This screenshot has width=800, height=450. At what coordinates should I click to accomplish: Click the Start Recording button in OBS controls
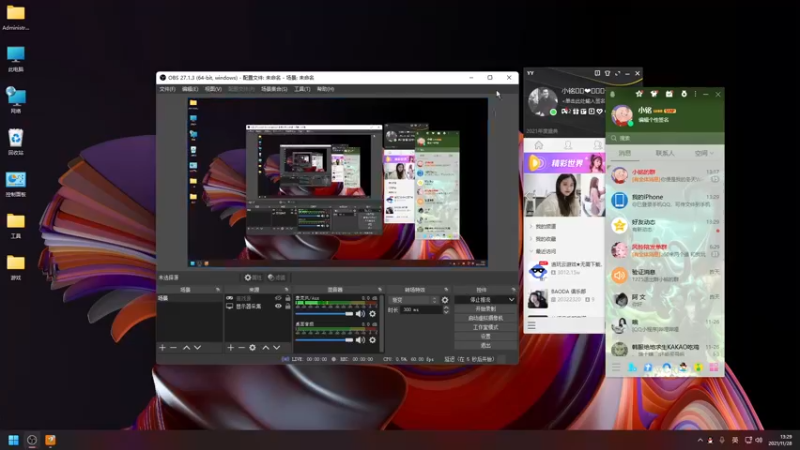[x=485, y=309]
